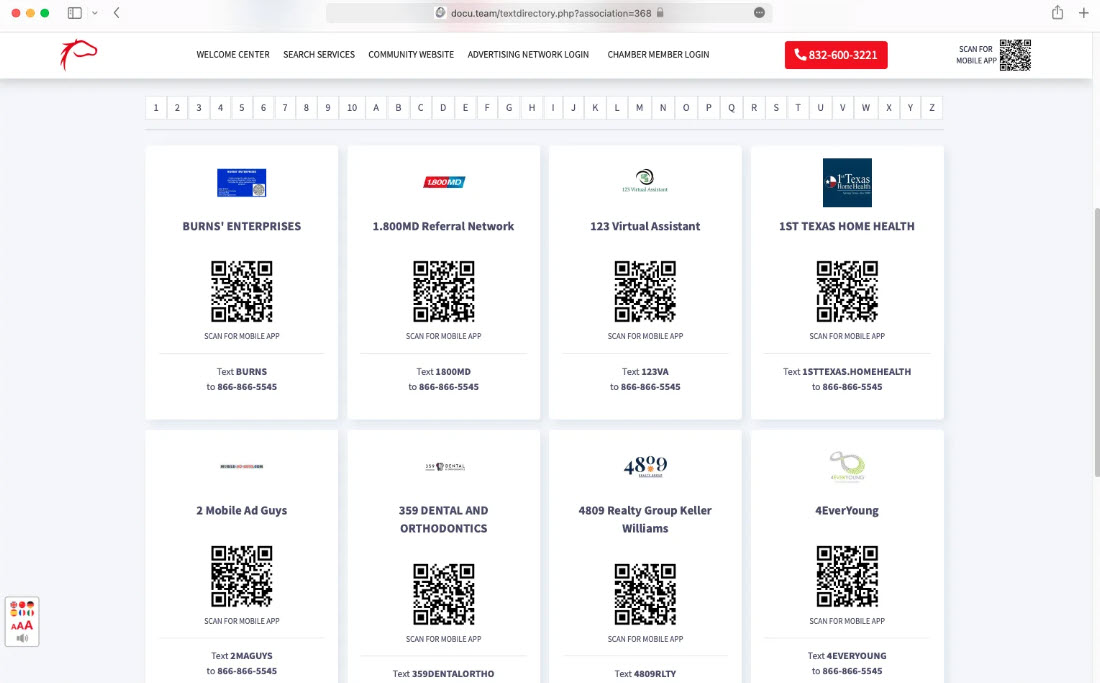
Task: Click the Share icon in the browser toolbar
Action: tap(1058, 14)
